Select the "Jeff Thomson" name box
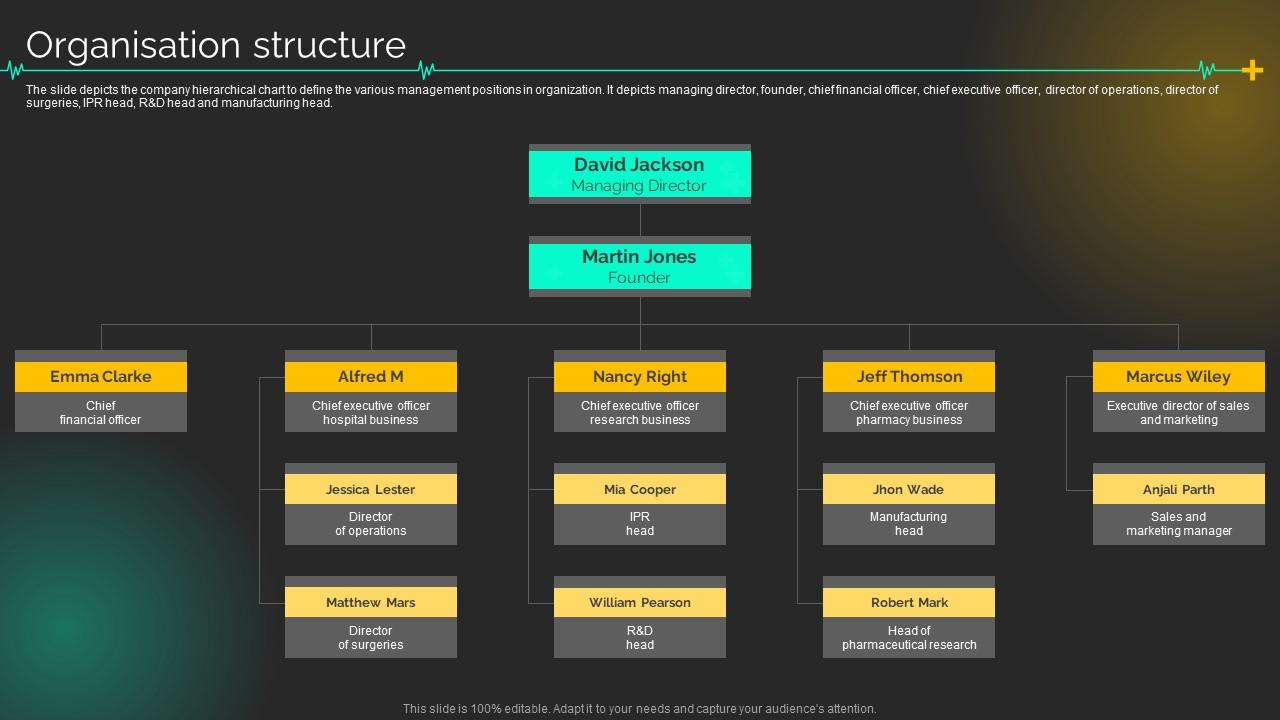The height and width of the screenshot is (720, 1280). (909, 376)
